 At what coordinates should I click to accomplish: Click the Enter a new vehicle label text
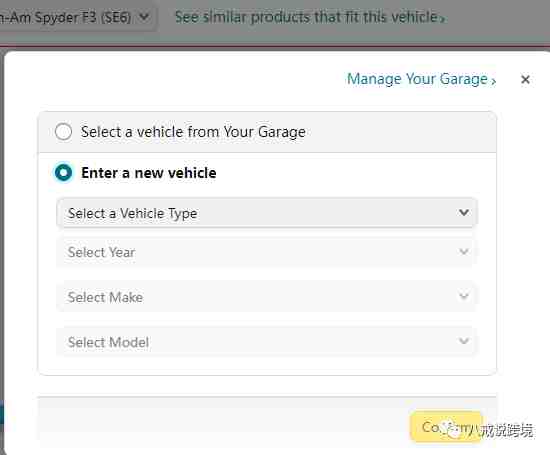coord(149,173)
